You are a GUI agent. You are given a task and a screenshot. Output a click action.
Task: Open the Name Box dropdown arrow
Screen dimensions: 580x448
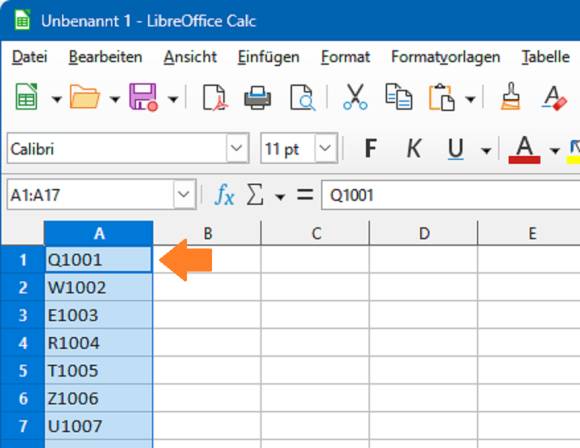184,194
